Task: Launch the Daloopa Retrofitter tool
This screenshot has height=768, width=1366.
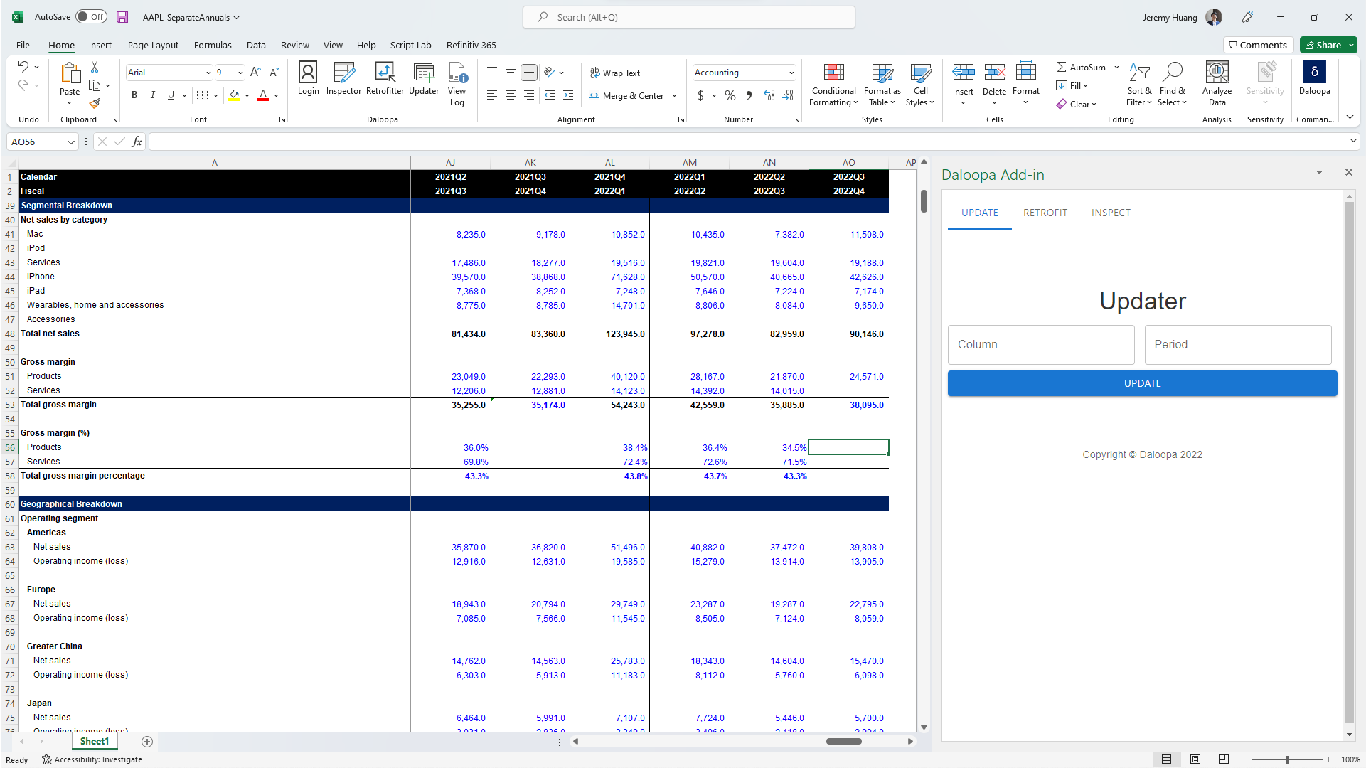Action: [385, 79]
